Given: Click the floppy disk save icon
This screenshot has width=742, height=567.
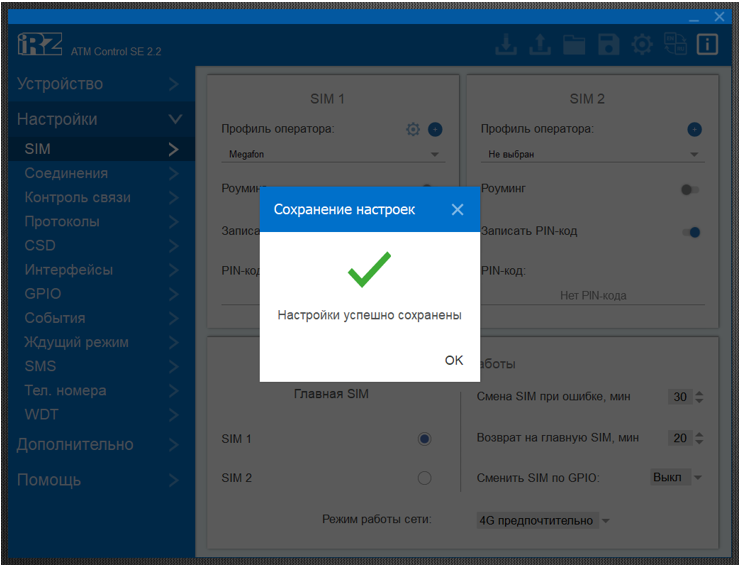Looking at the screenshot, I should 608,45.
